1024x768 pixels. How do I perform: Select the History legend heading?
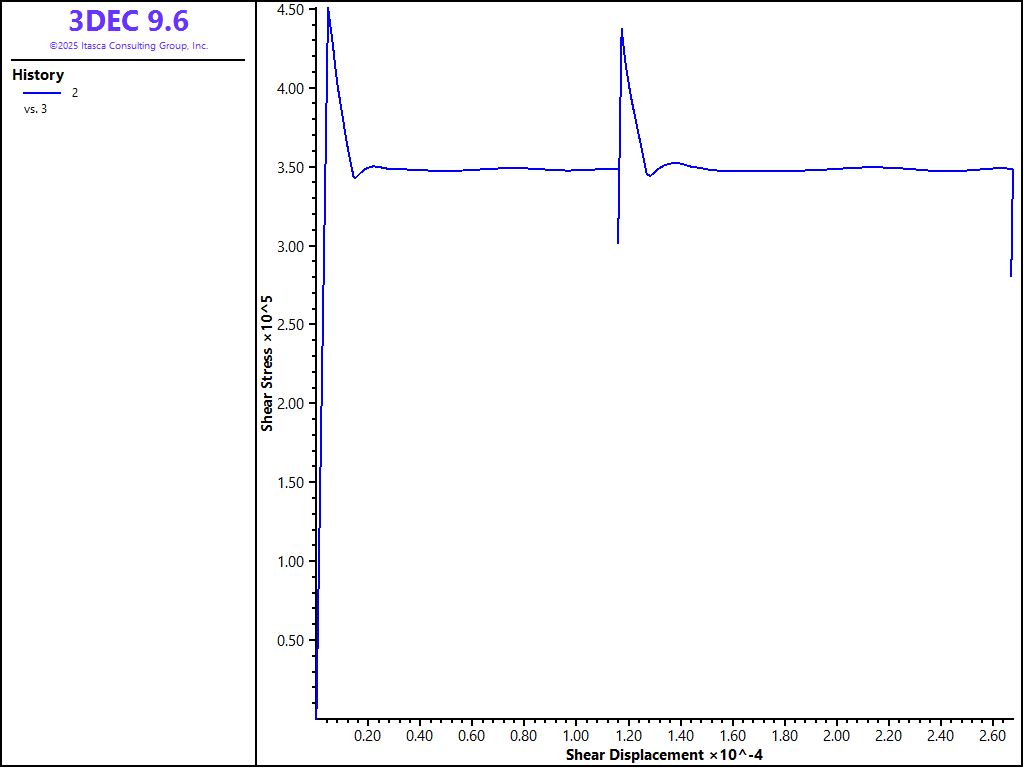(38, 75)
